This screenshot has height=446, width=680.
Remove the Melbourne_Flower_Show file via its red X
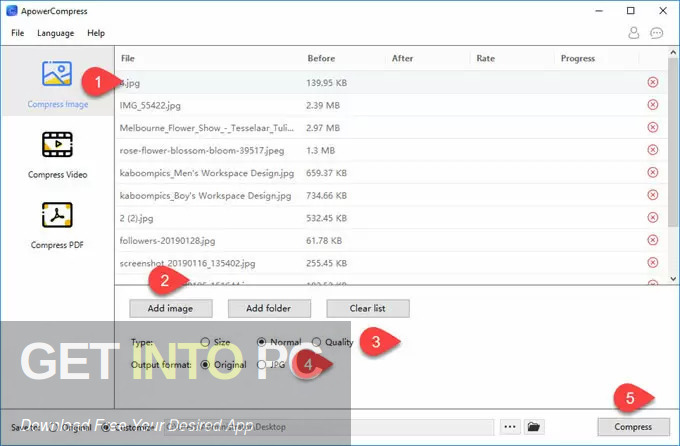pyautogui.click(x=653, y=127)
